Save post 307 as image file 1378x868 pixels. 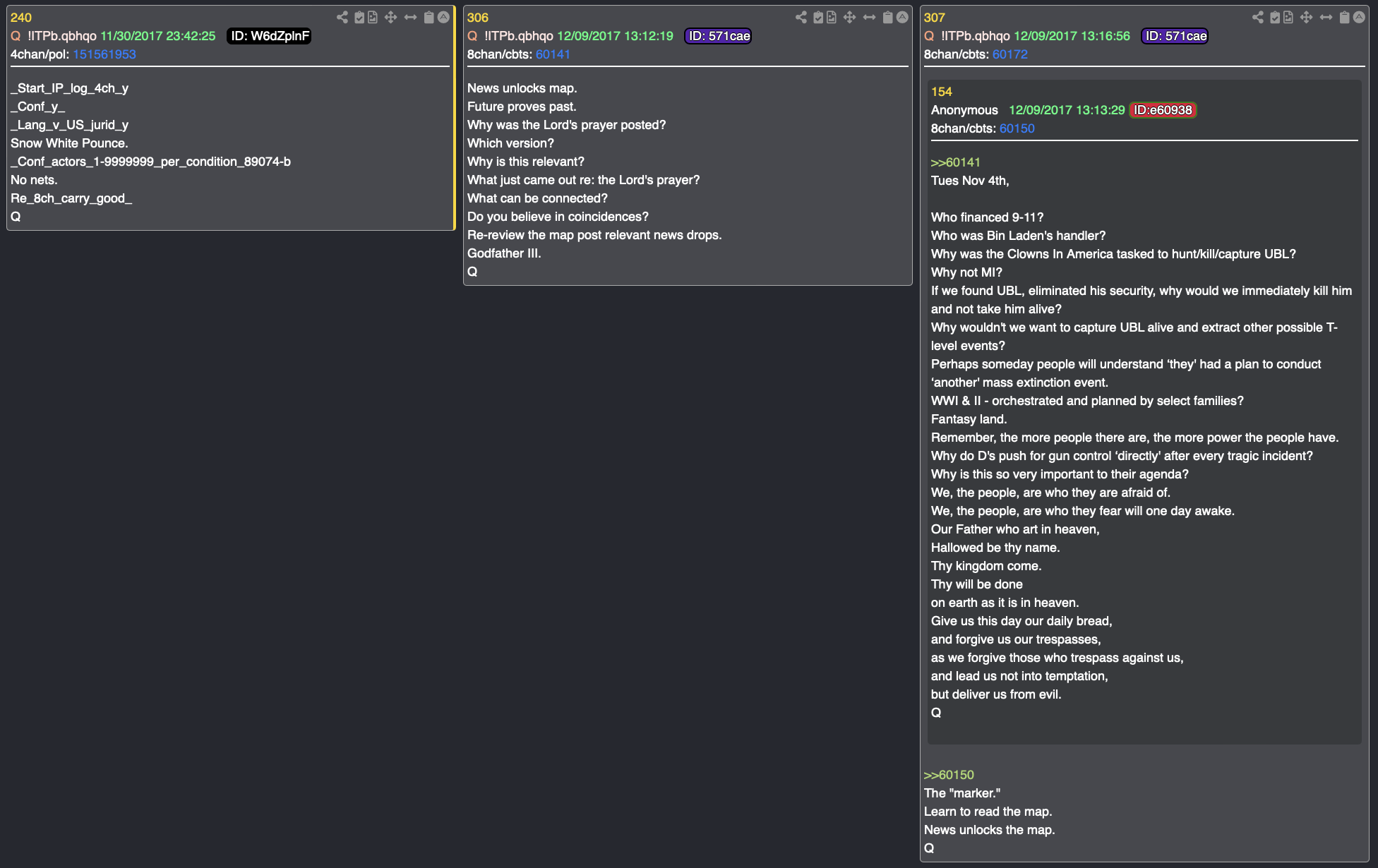click(x=1288, y=17)
